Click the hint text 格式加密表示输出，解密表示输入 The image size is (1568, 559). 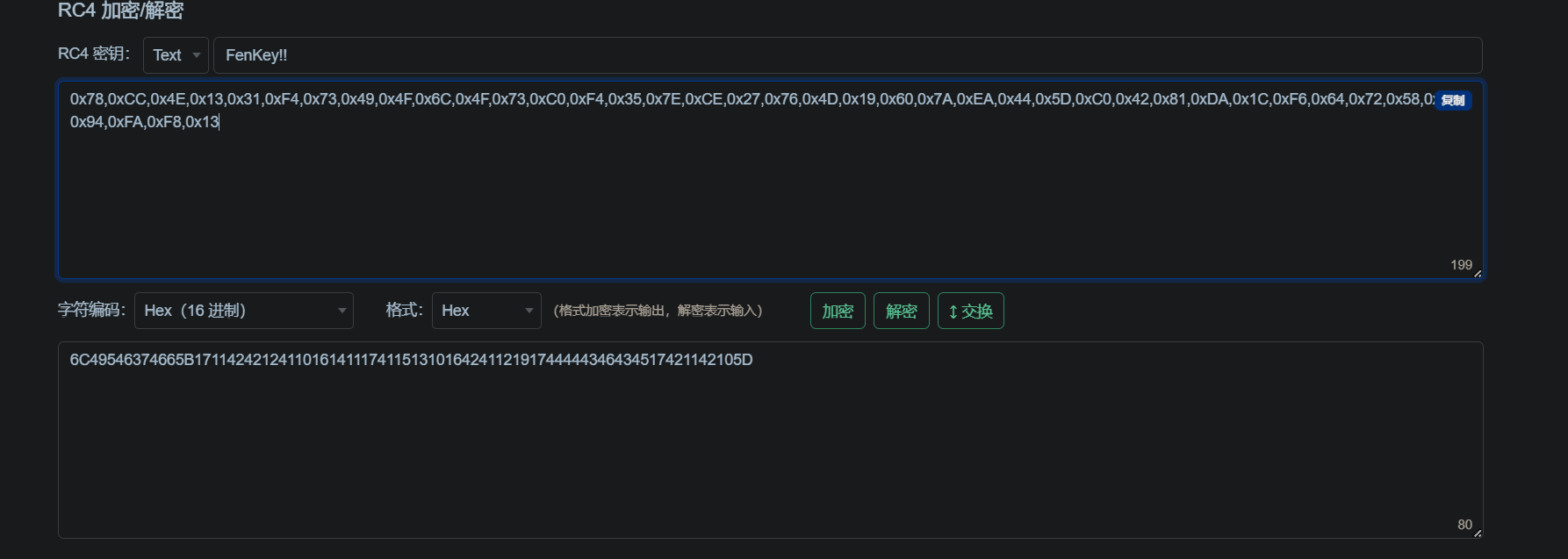coord(658,311)
